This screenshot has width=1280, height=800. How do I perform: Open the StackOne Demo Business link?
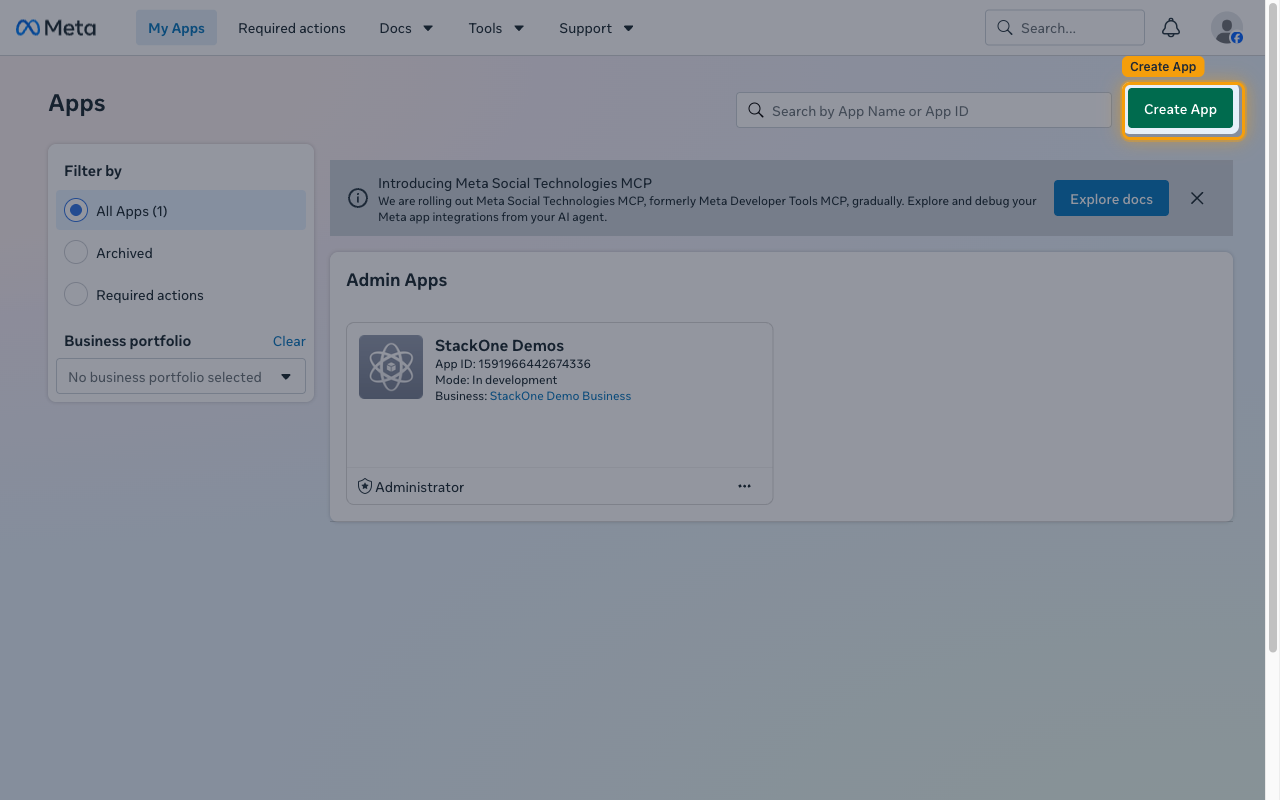[x=560, y=396]
